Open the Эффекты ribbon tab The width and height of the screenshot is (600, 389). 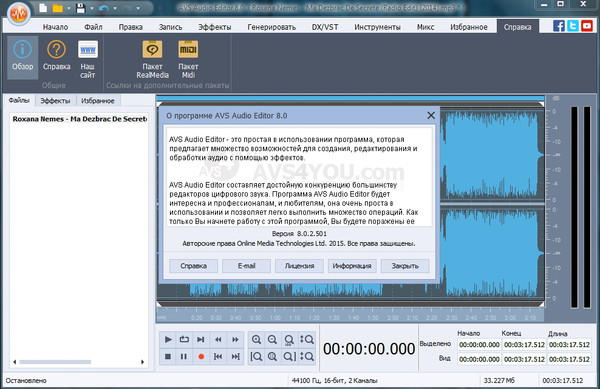coord(214,27)
